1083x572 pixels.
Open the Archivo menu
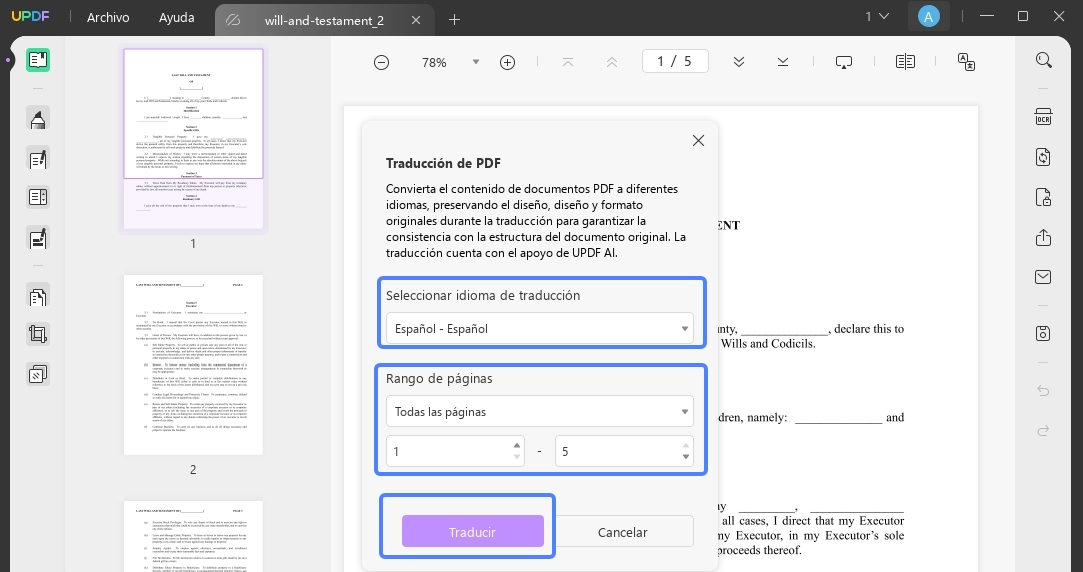(108, 18)
